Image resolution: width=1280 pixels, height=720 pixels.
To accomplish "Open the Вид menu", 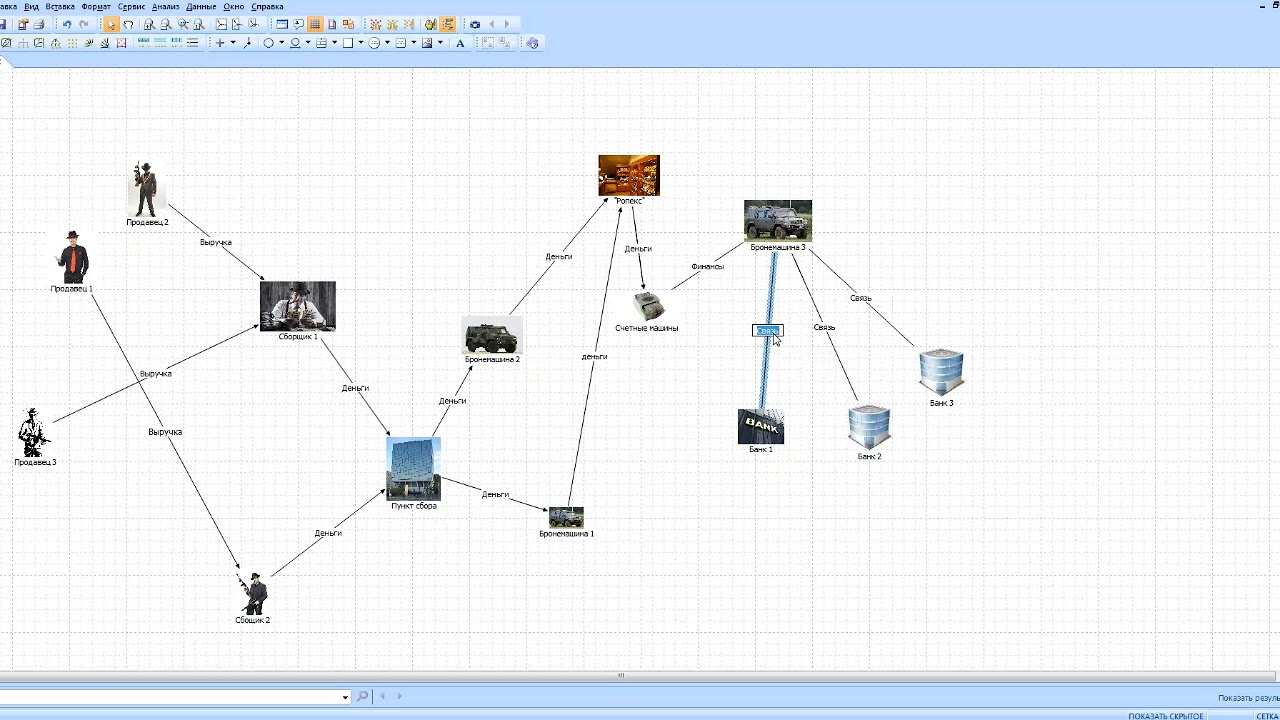I will (x=31, y=6).
